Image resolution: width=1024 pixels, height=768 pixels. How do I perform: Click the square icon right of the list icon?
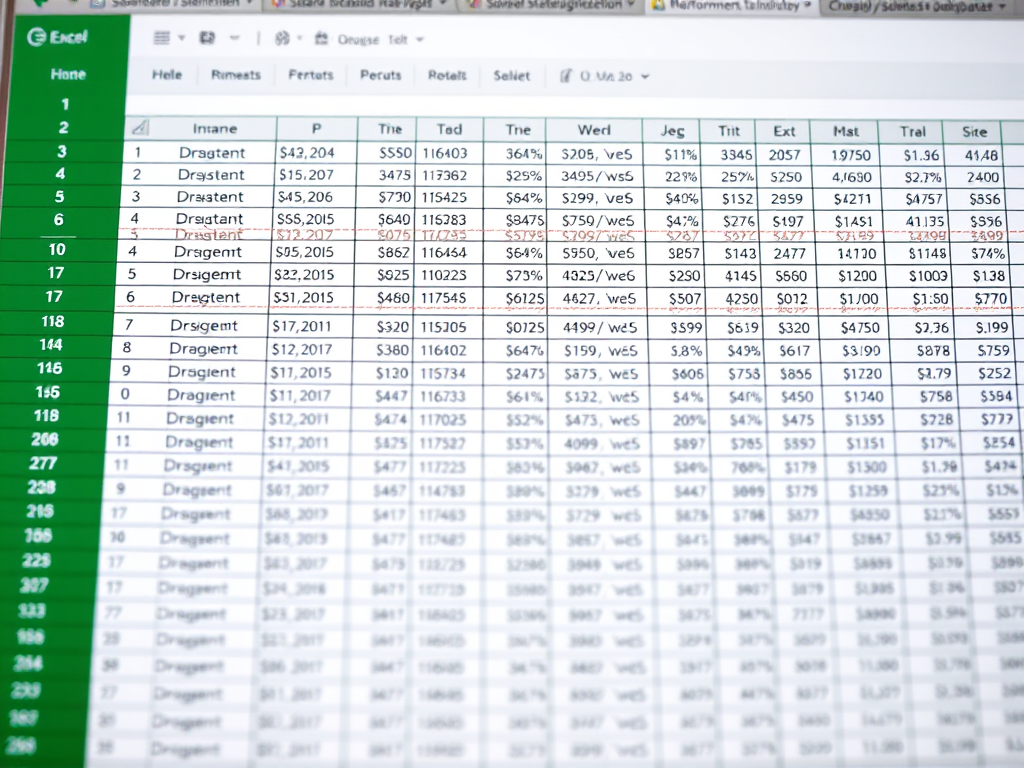pos(207,39)
